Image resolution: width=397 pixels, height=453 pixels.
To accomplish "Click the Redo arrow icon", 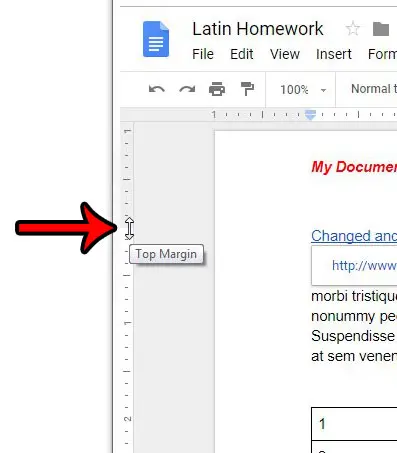I will 187,89.
